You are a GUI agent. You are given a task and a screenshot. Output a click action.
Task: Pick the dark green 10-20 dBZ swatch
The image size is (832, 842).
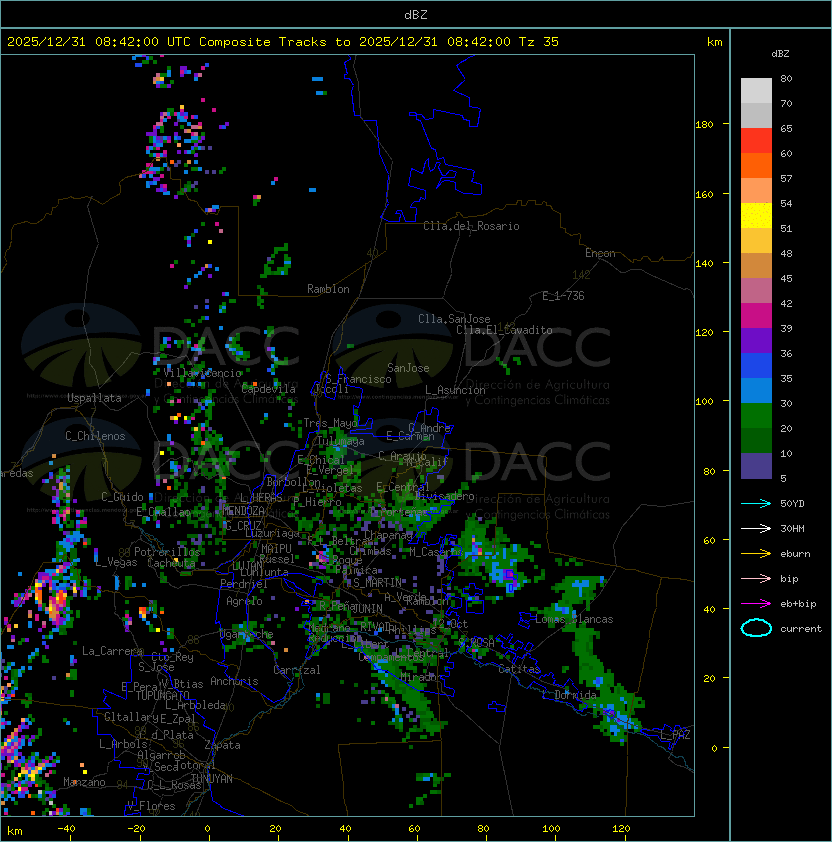(756, 440)
